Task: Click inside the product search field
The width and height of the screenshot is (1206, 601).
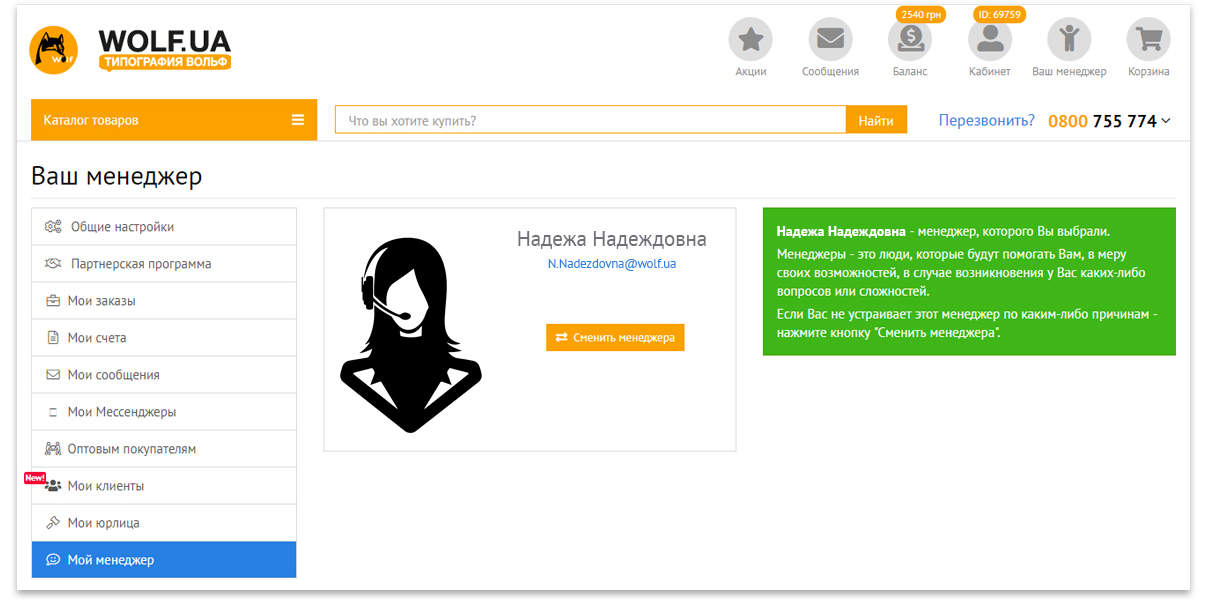Action: click(590, 118)
